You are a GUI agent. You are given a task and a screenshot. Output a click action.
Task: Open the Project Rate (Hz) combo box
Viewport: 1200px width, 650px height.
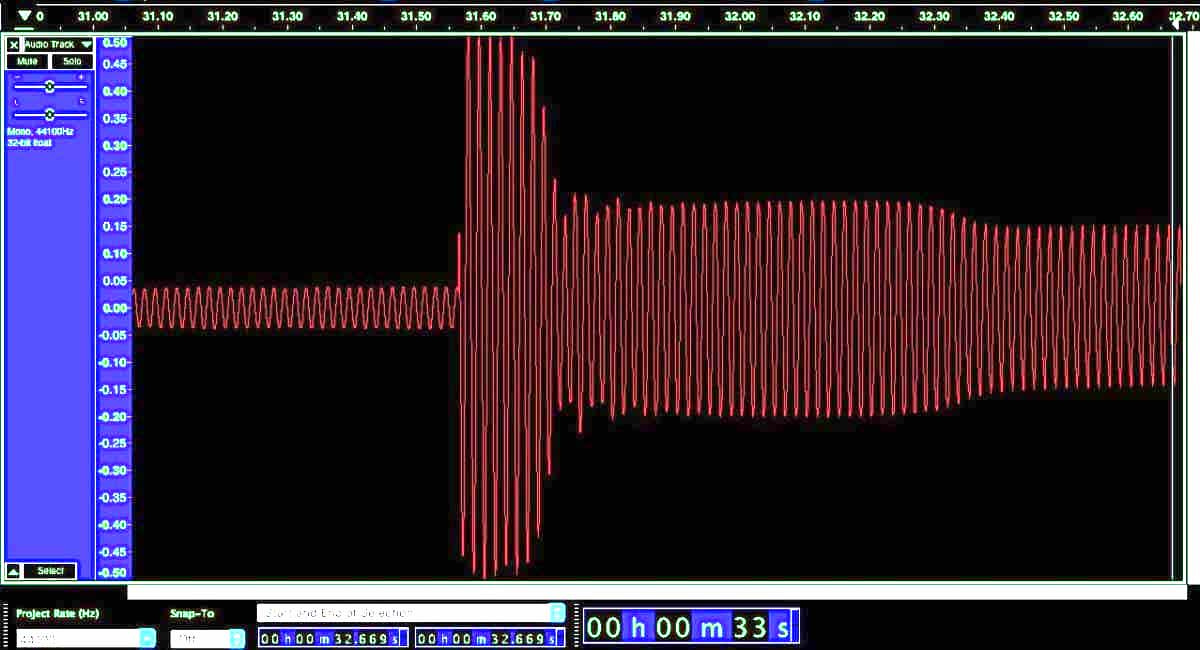(86, 638)
